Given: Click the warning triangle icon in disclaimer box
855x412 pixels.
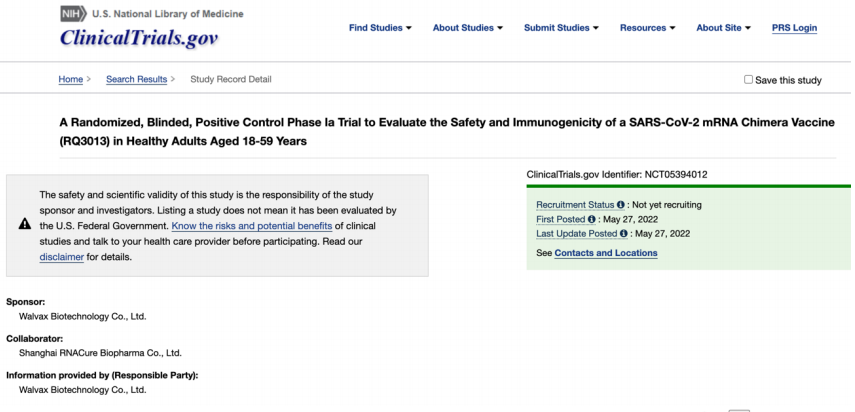Looking at the screenshot, I should (x=25, y=225).
